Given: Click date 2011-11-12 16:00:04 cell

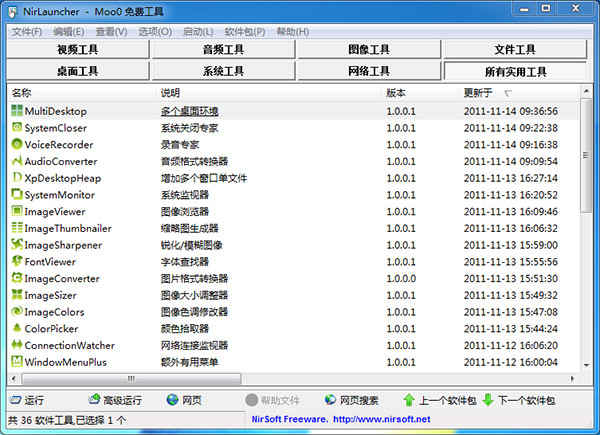Looking at the screenshot, I should (511, 362).
